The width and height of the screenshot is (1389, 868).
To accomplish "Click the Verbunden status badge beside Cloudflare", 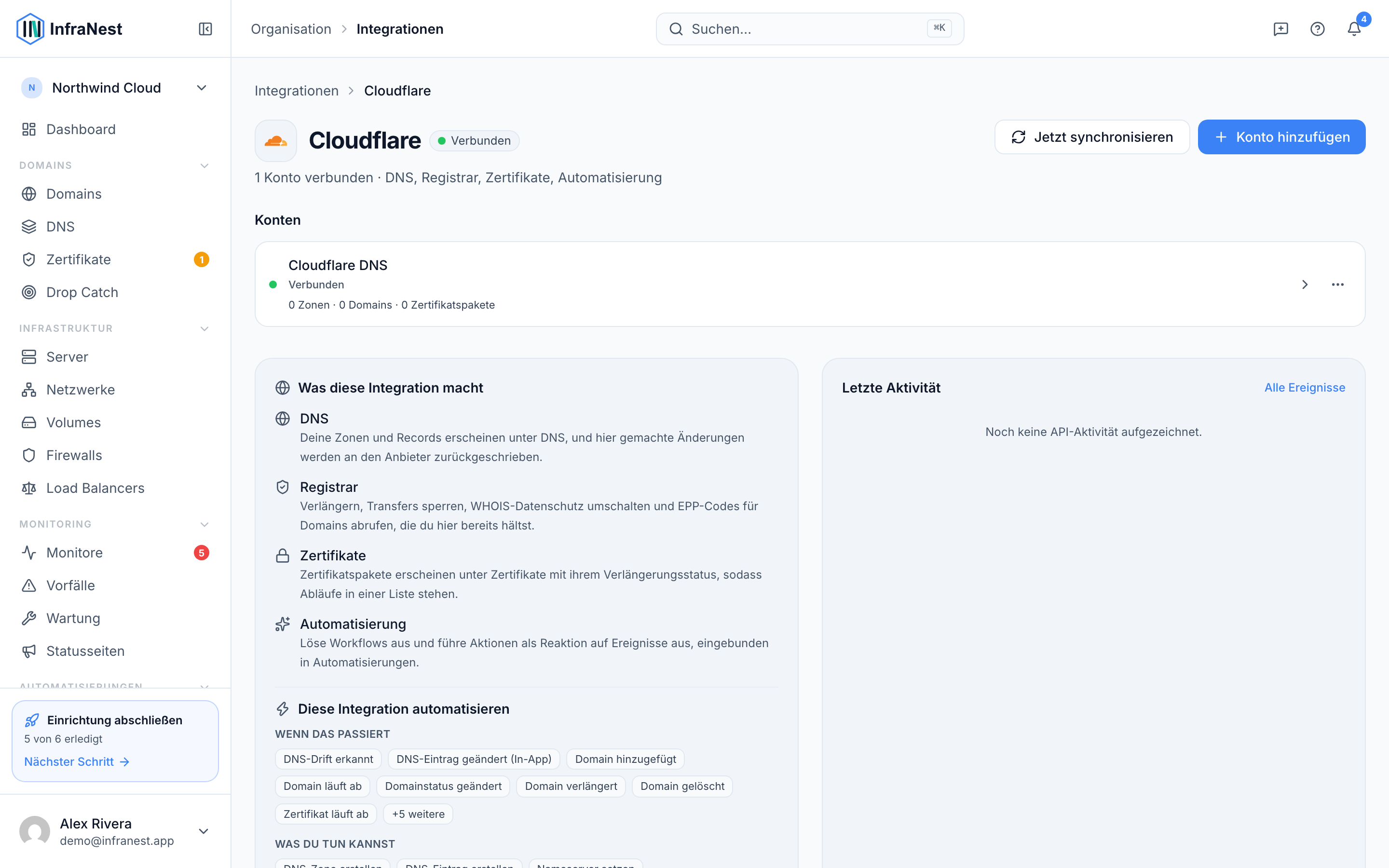I will click(x=474, y=141).
